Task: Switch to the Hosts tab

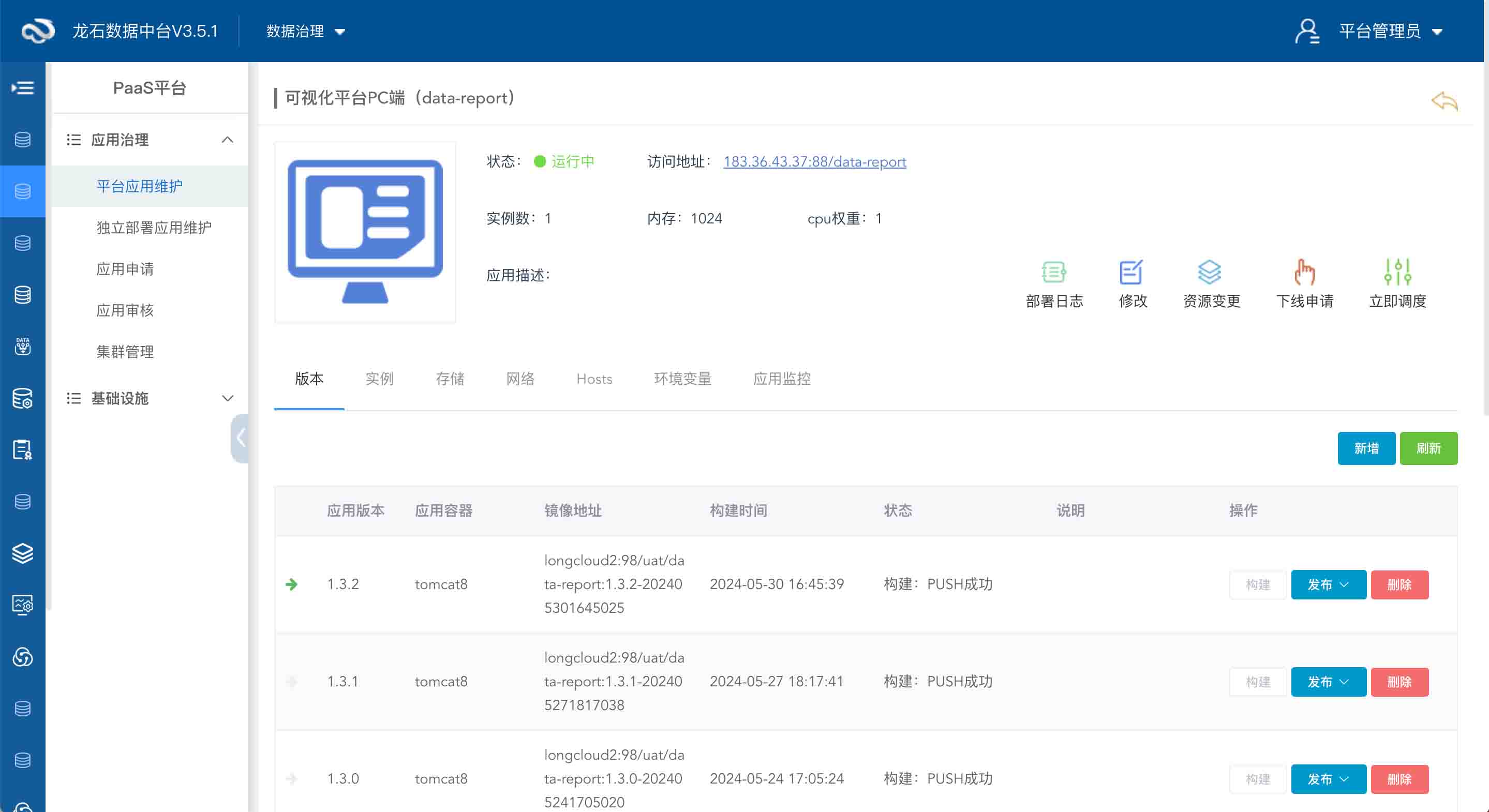Action: click(594, 379)
